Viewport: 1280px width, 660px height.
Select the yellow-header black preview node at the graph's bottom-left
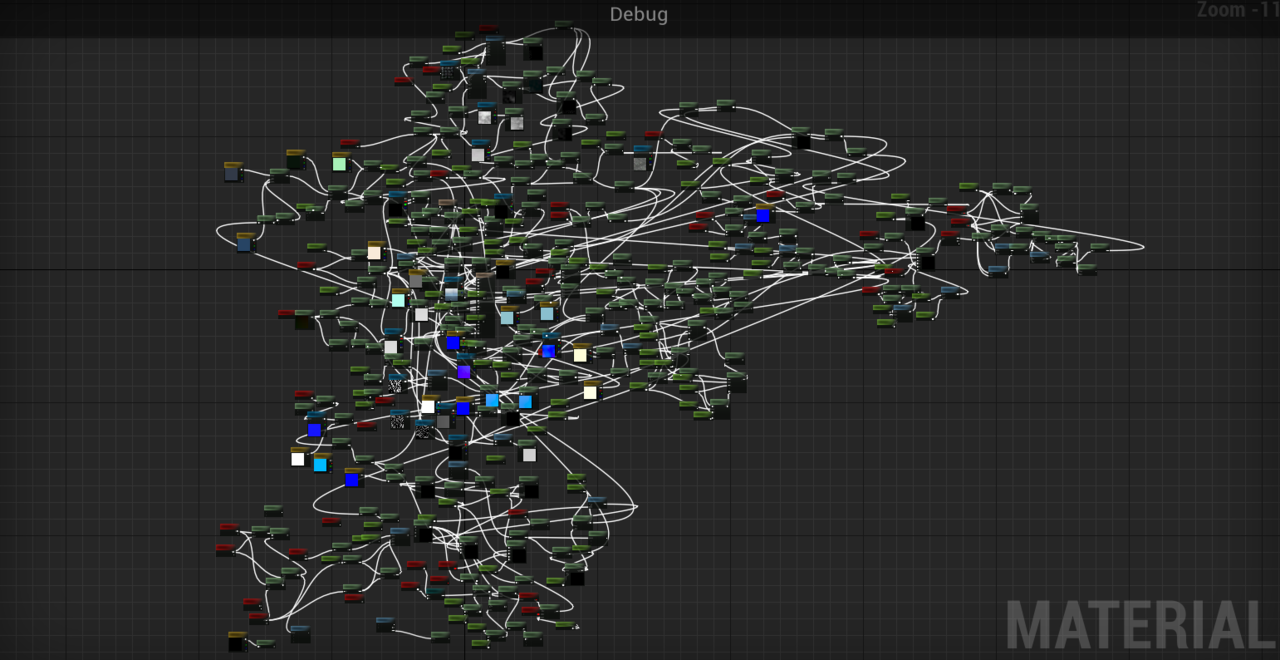[x=237, y=641]
